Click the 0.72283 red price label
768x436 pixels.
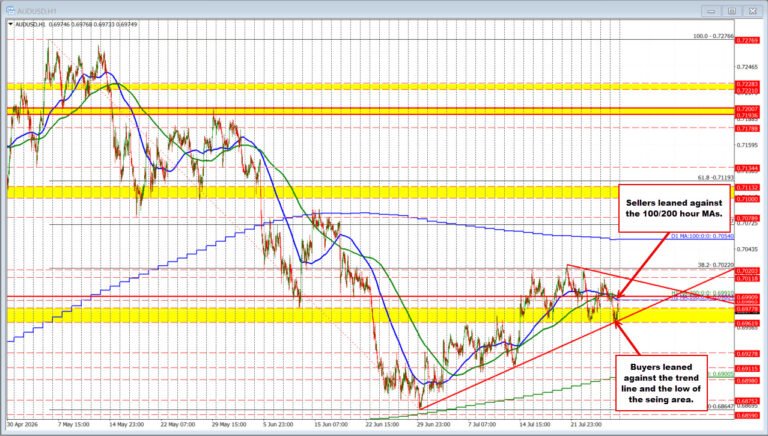pos(747,85)
